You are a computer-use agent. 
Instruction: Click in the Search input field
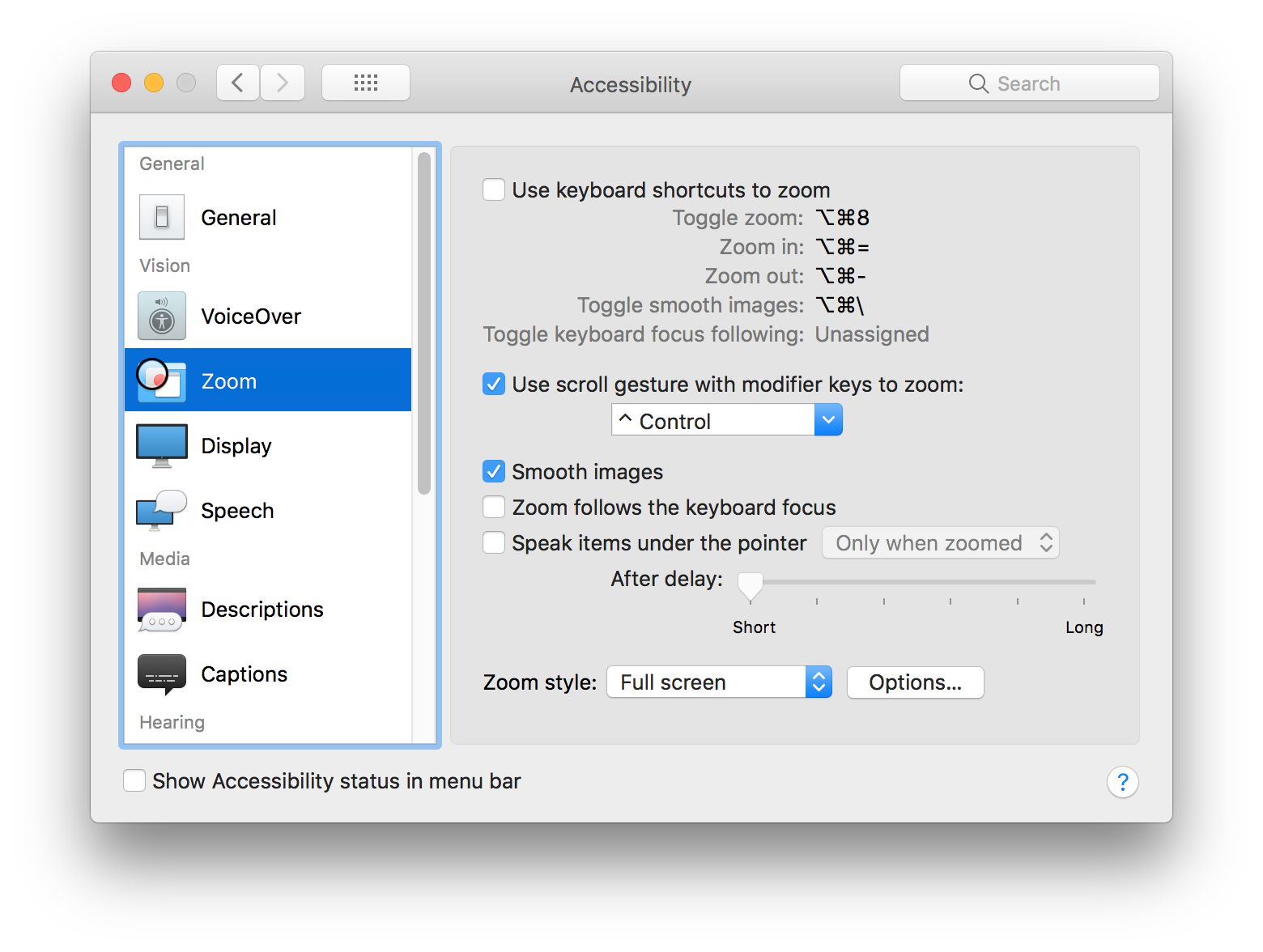(x=1030, y=83)
